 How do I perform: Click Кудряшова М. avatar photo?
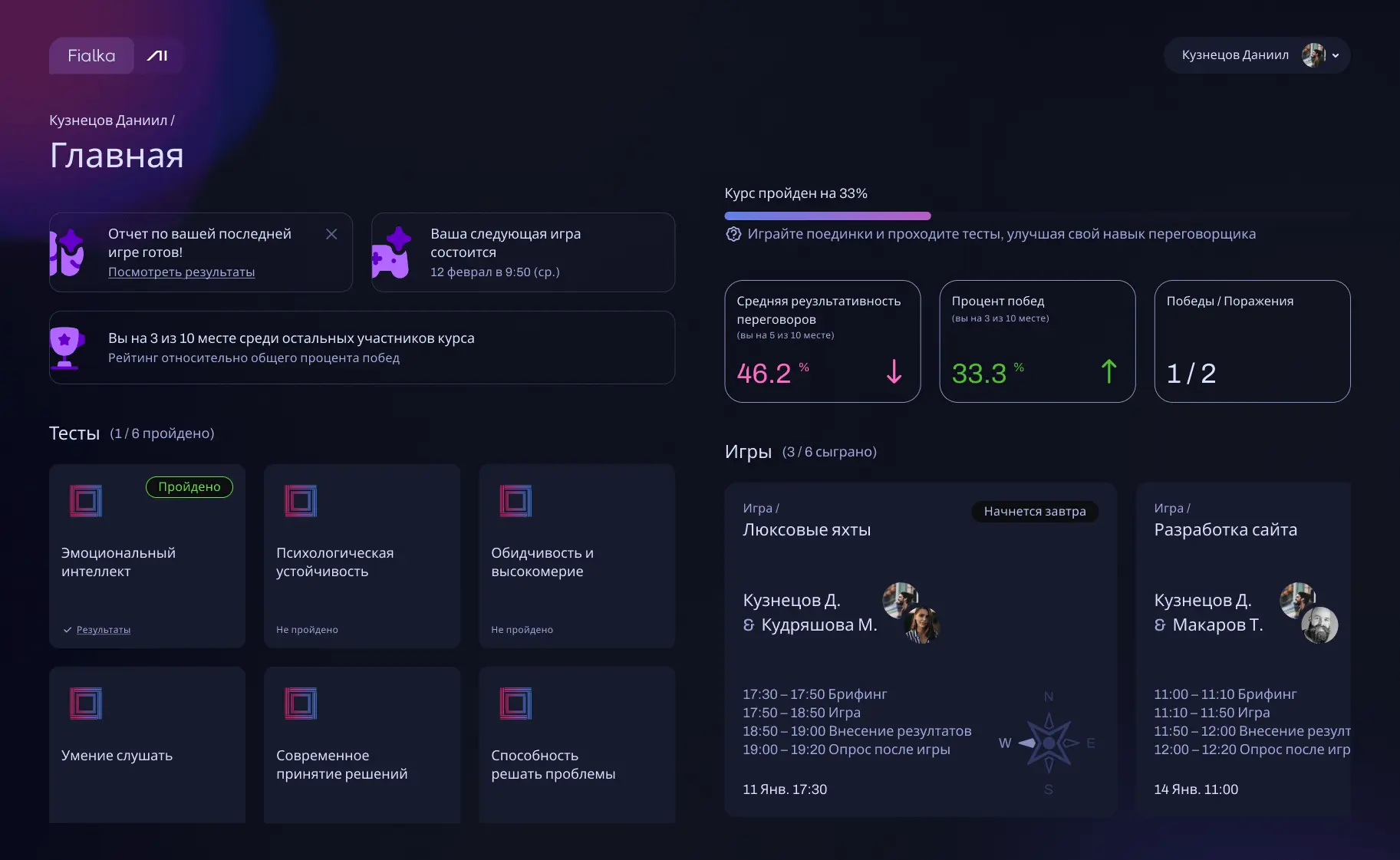[x=921, y=624]
